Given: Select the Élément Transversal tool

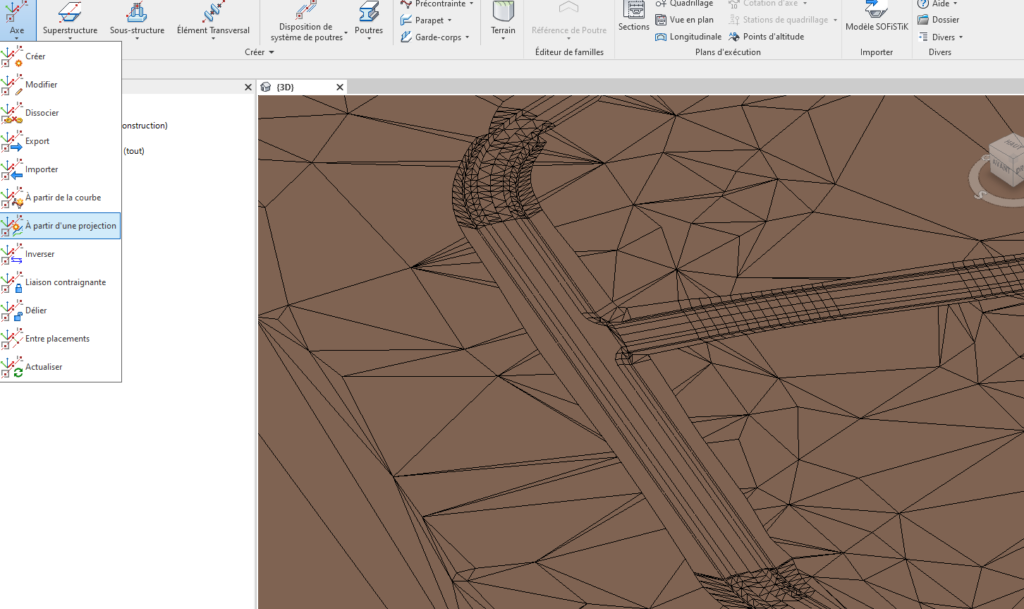Looking at the screenshot, I should 213,19.
